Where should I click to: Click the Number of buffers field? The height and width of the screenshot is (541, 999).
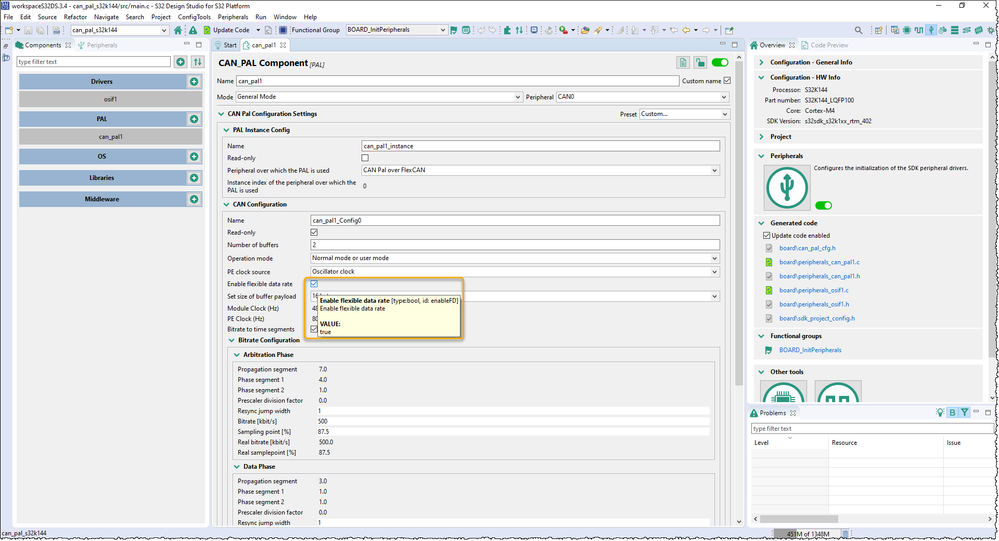(x=514, y=245)
